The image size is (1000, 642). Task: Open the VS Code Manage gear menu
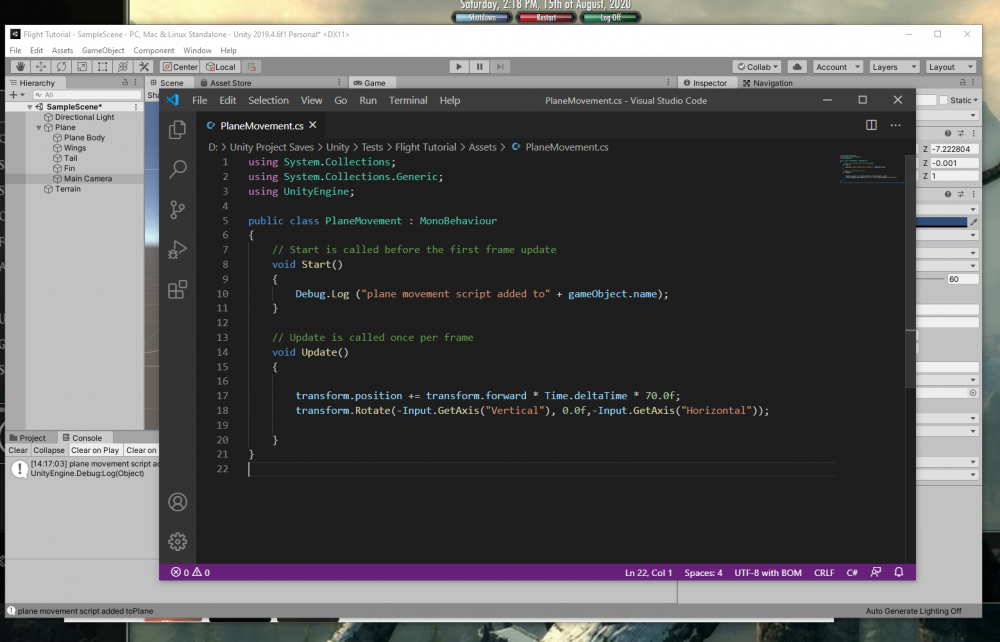pos(177,541)
